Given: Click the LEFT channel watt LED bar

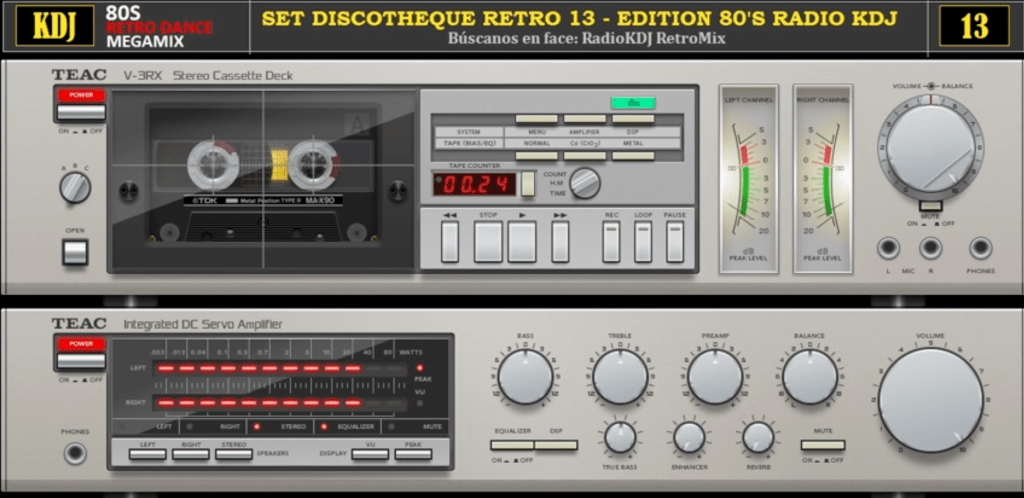Looking at the screenshot, I should pos(280,368).
